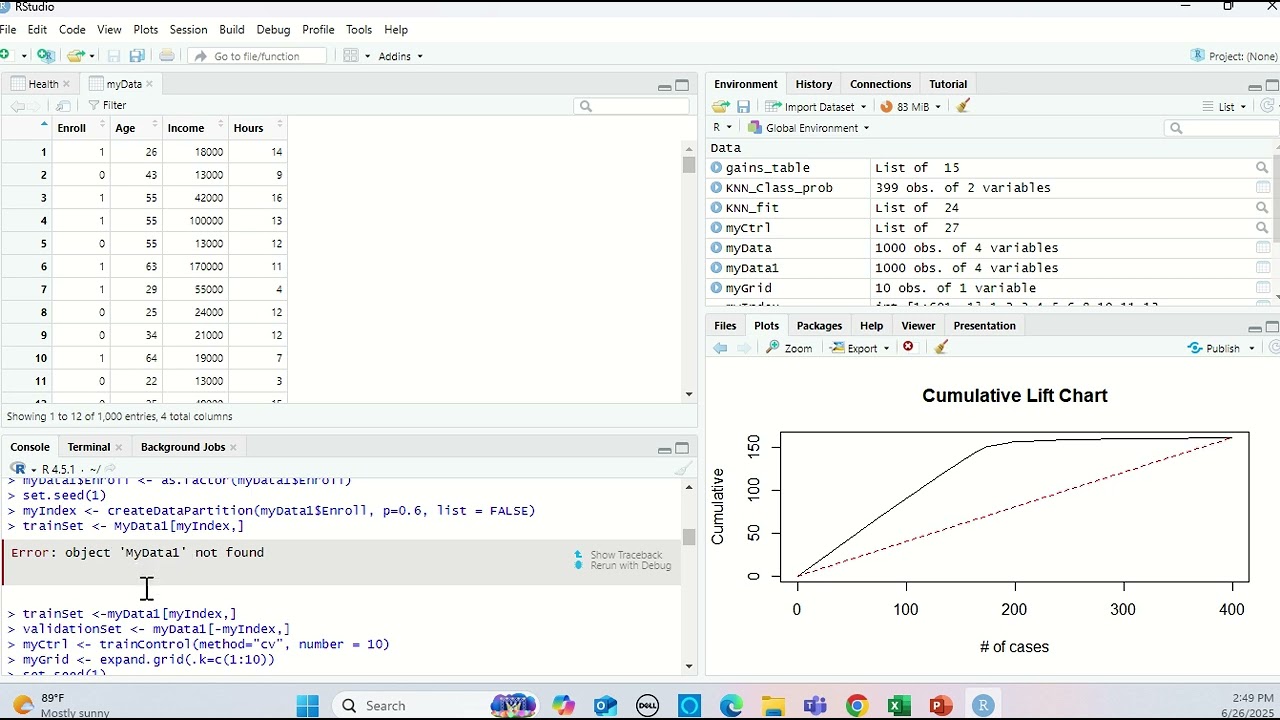Open an existing file via the folder icon
Image resolution: width=1280 pixels, height=720 pixels.
pyautogui.click(x=76, y=56)
